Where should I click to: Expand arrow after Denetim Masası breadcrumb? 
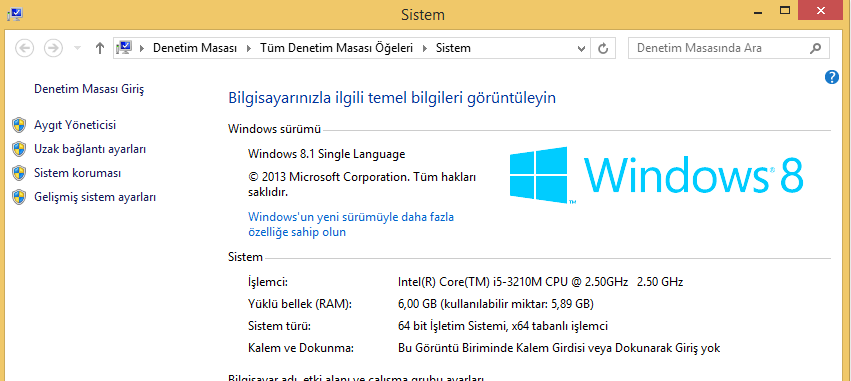point(249,48)
